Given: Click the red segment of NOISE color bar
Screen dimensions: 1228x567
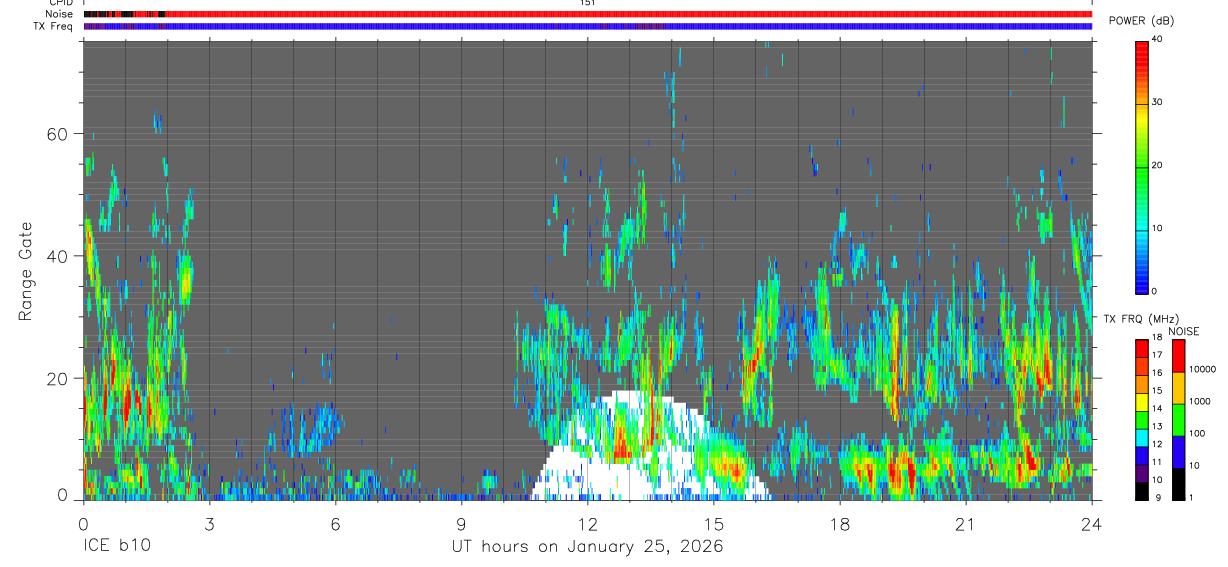Looking at the screenshot, I should [1178, 357].
